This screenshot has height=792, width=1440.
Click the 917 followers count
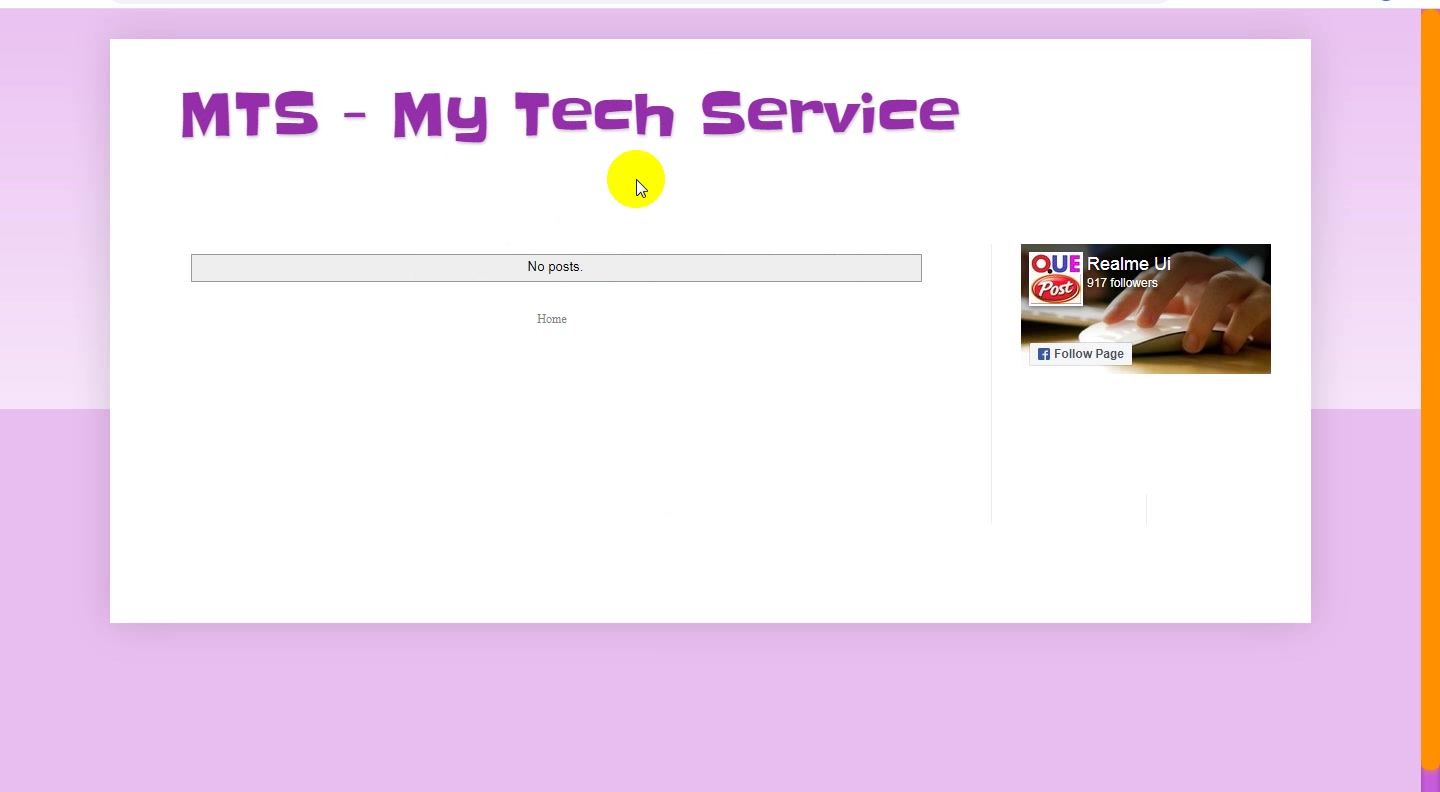coord(1122,283)
